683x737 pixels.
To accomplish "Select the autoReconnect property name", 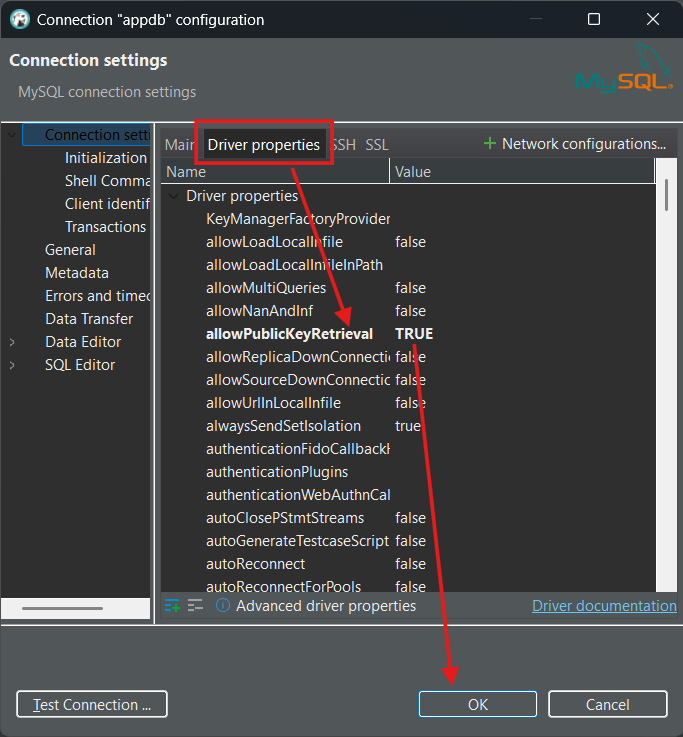I will pos(255,565).
